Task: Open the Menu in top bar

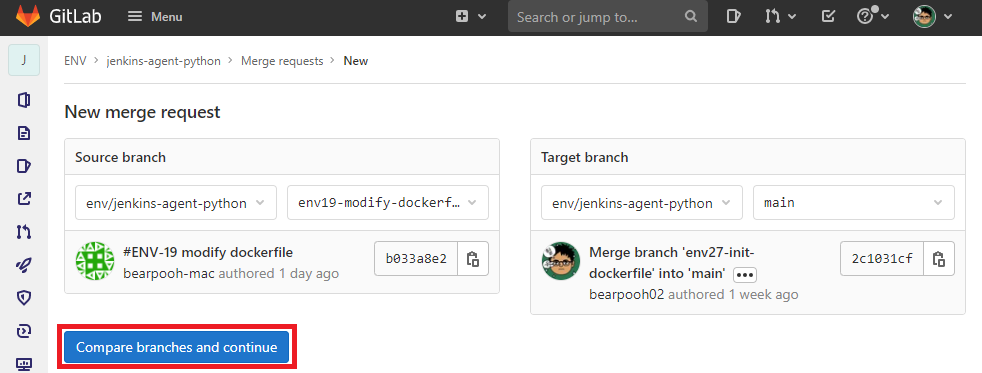Action: tap(155, 17)
